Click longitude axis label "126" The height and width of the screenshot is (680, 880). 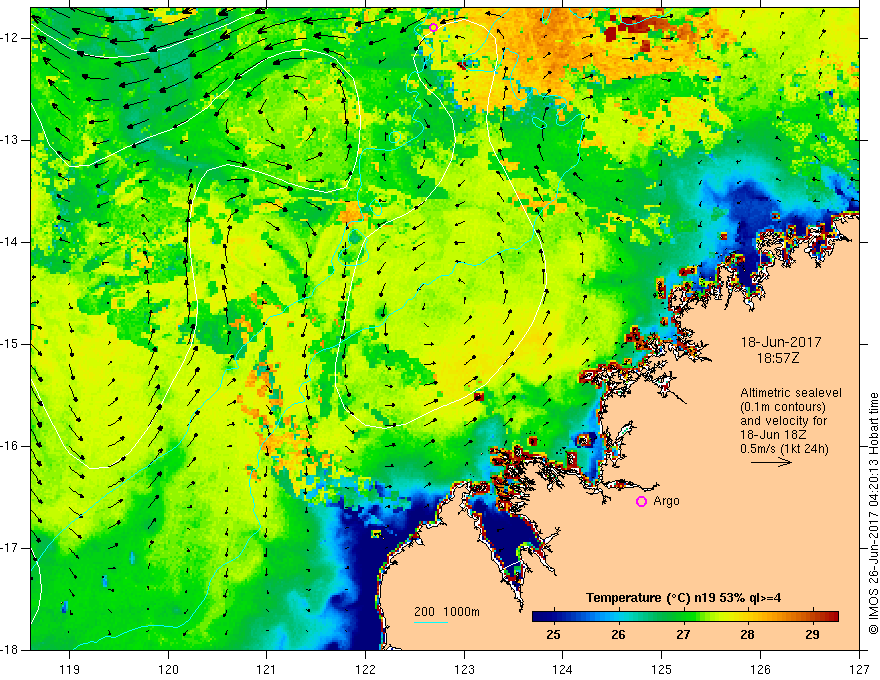pyautogui.click(x=760, y=669)
